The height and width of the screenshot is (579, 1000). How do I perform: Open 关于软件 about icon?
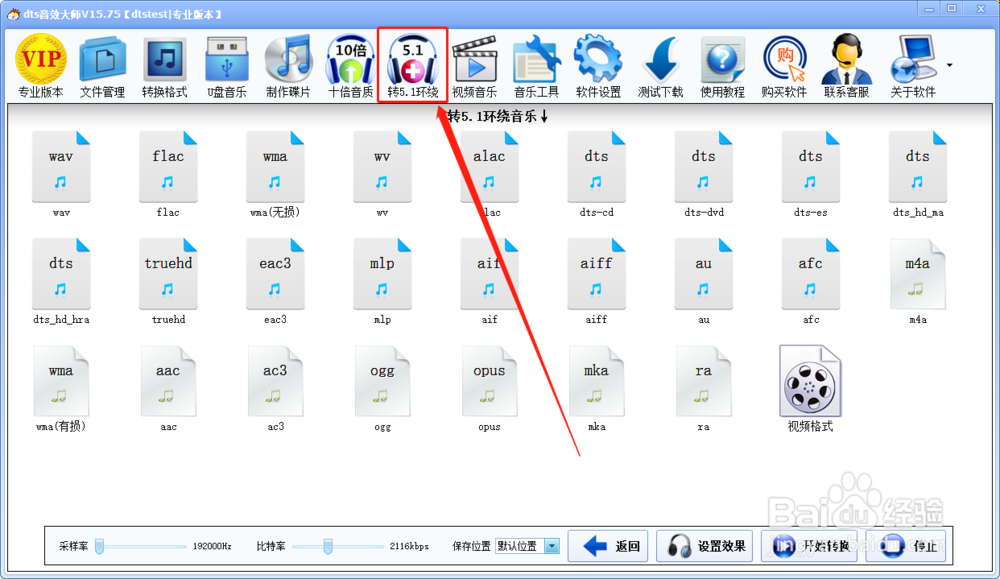point(913,66)
